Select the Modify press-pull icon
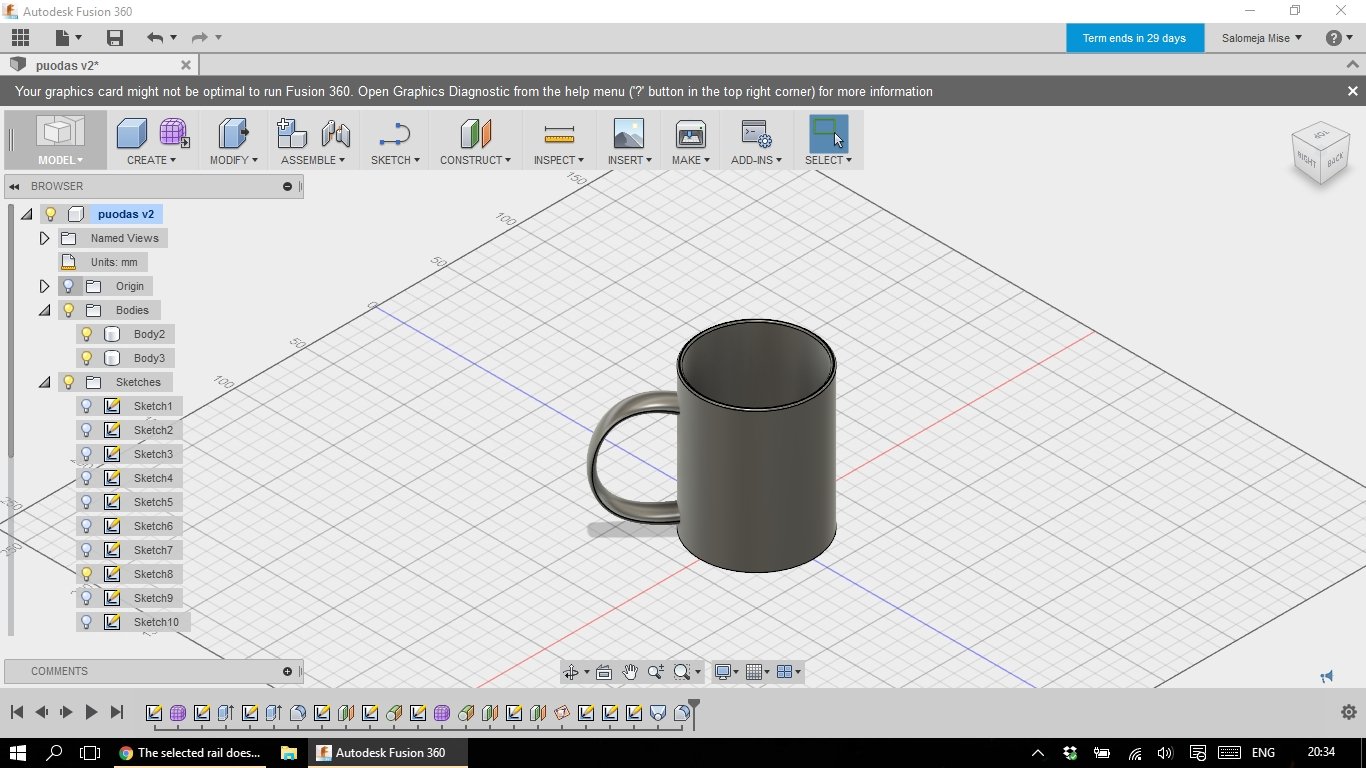 click(x=233, y=133)
